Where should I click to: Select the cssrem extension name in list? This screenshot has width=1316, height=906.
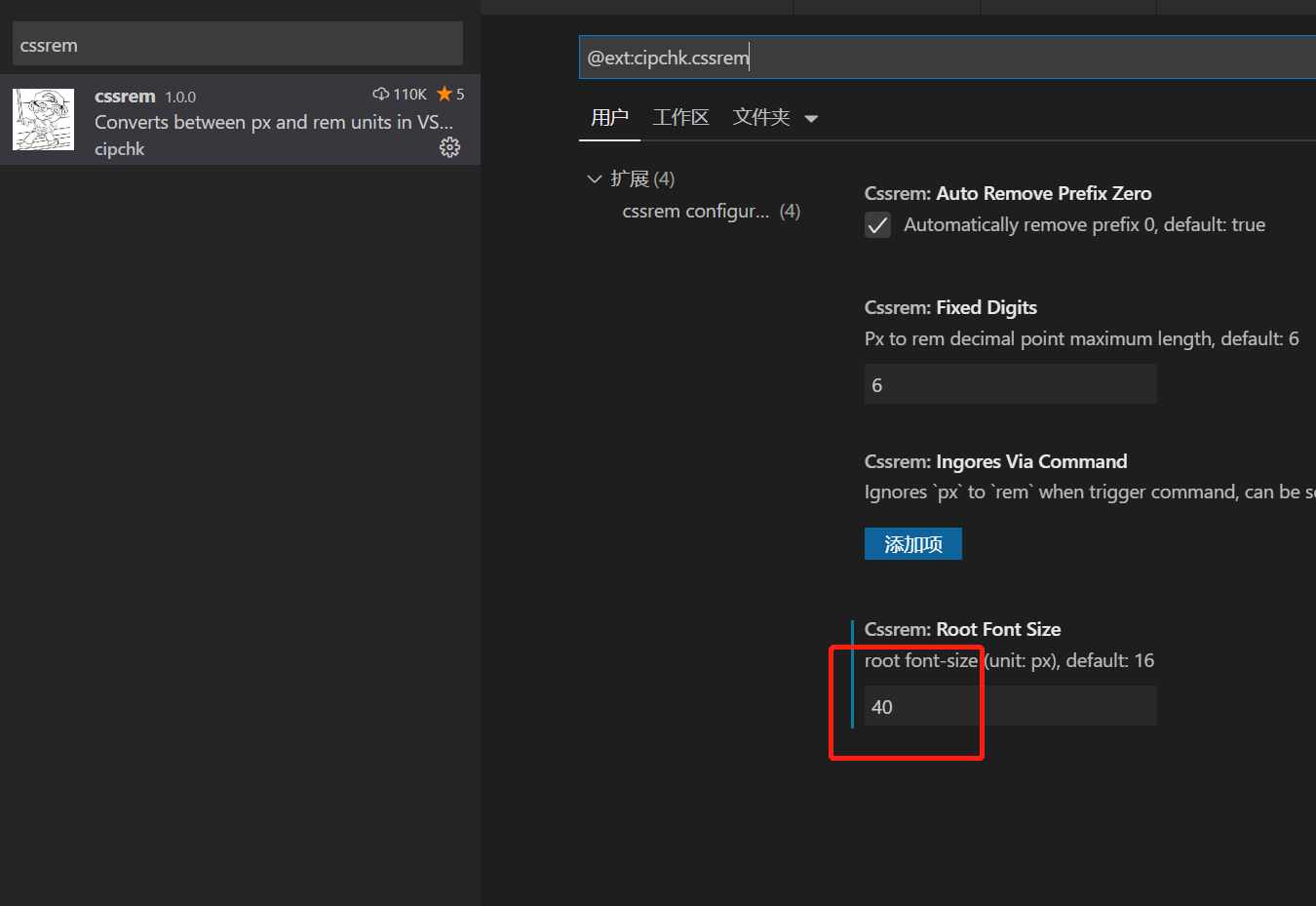tap(125, 96)
